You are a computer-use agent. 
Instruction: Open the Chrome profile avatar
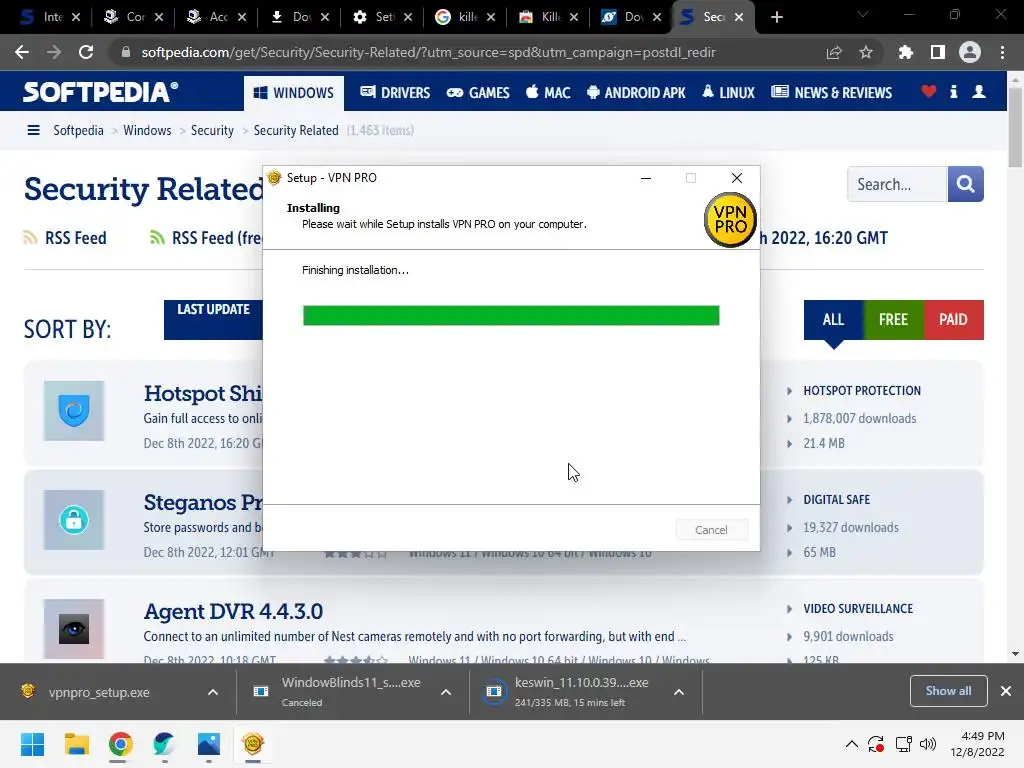(970, 52)
